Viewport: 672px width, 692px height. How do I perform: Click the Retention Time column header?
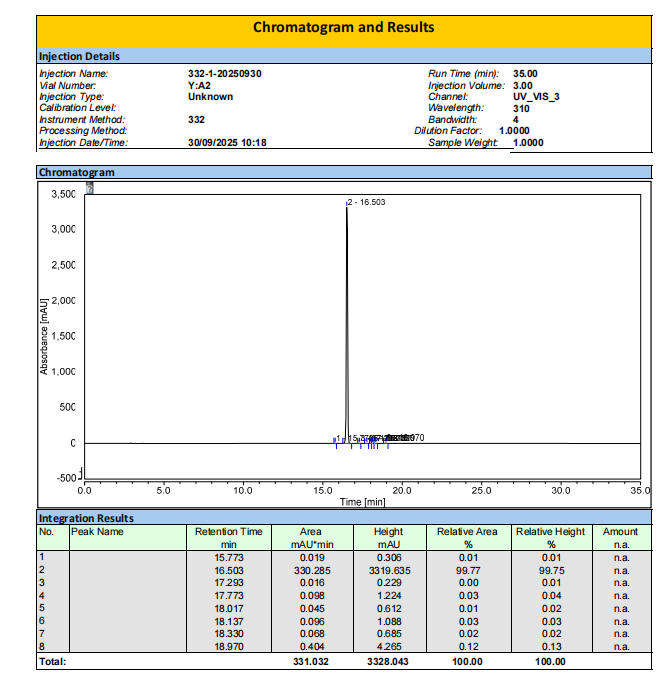[228, 538]
